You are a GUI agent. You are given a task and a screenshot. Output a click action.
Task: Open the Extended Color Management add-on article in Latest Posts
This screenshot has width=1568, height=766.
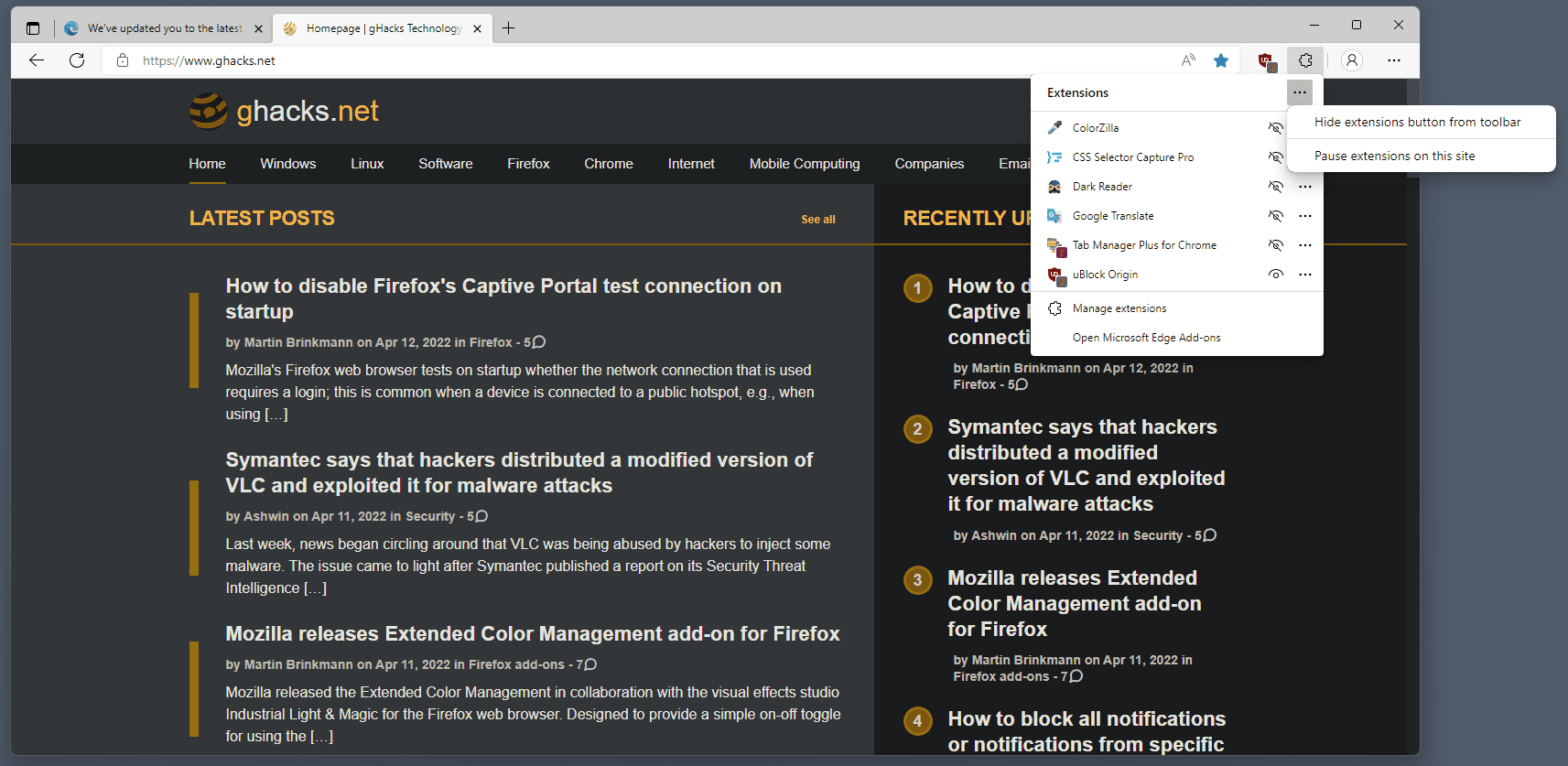(533, 633)
